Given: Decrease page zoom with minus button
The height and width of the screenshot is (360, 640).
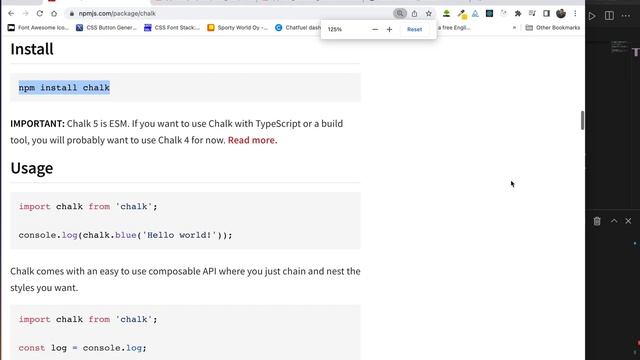Looking at the screenshot, I should tap(375, 29).
